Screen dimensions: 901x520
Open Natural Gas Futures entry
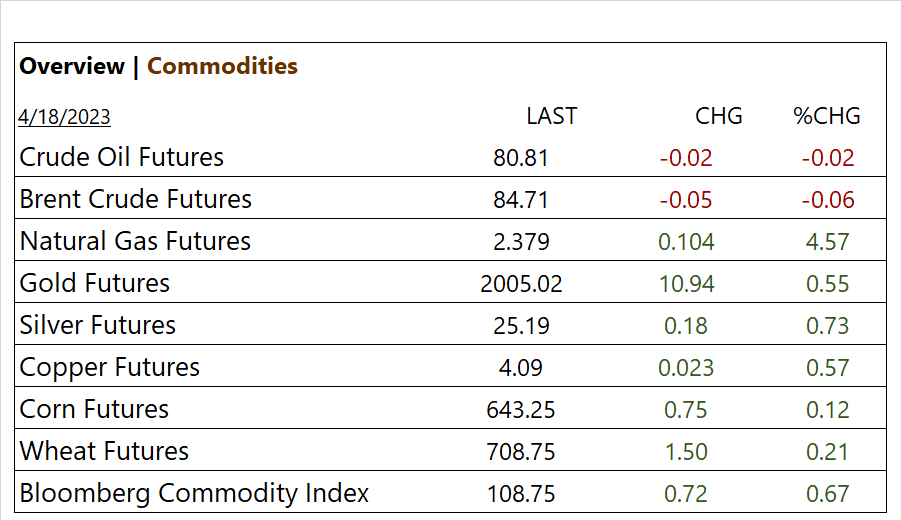[135, 241]
